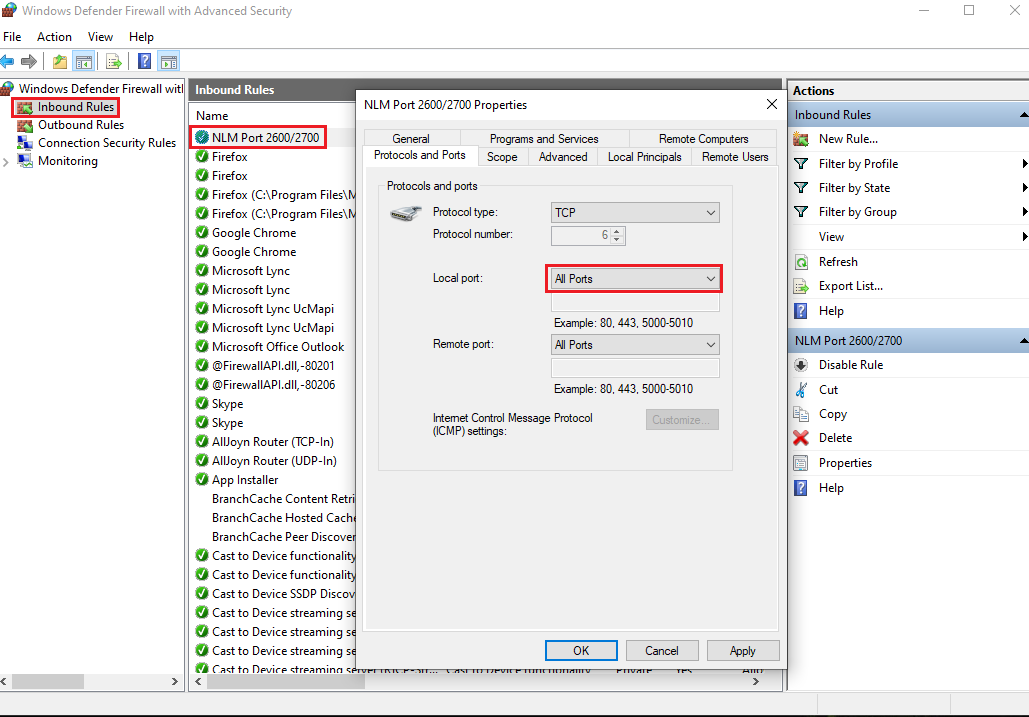1029x717 pixels.
Task: Open the View menu
Action: [x=100, y=37]
